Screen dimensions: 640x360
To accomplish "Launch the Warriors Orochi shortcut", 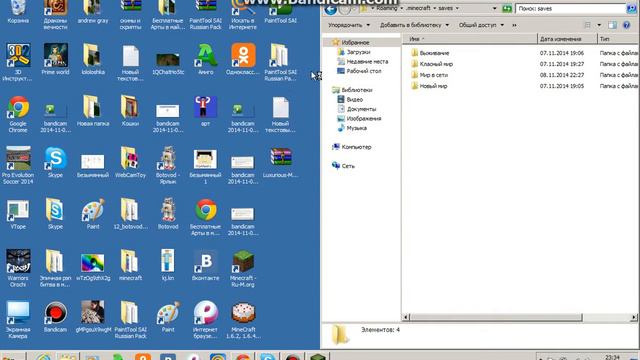I will point(18,268).
